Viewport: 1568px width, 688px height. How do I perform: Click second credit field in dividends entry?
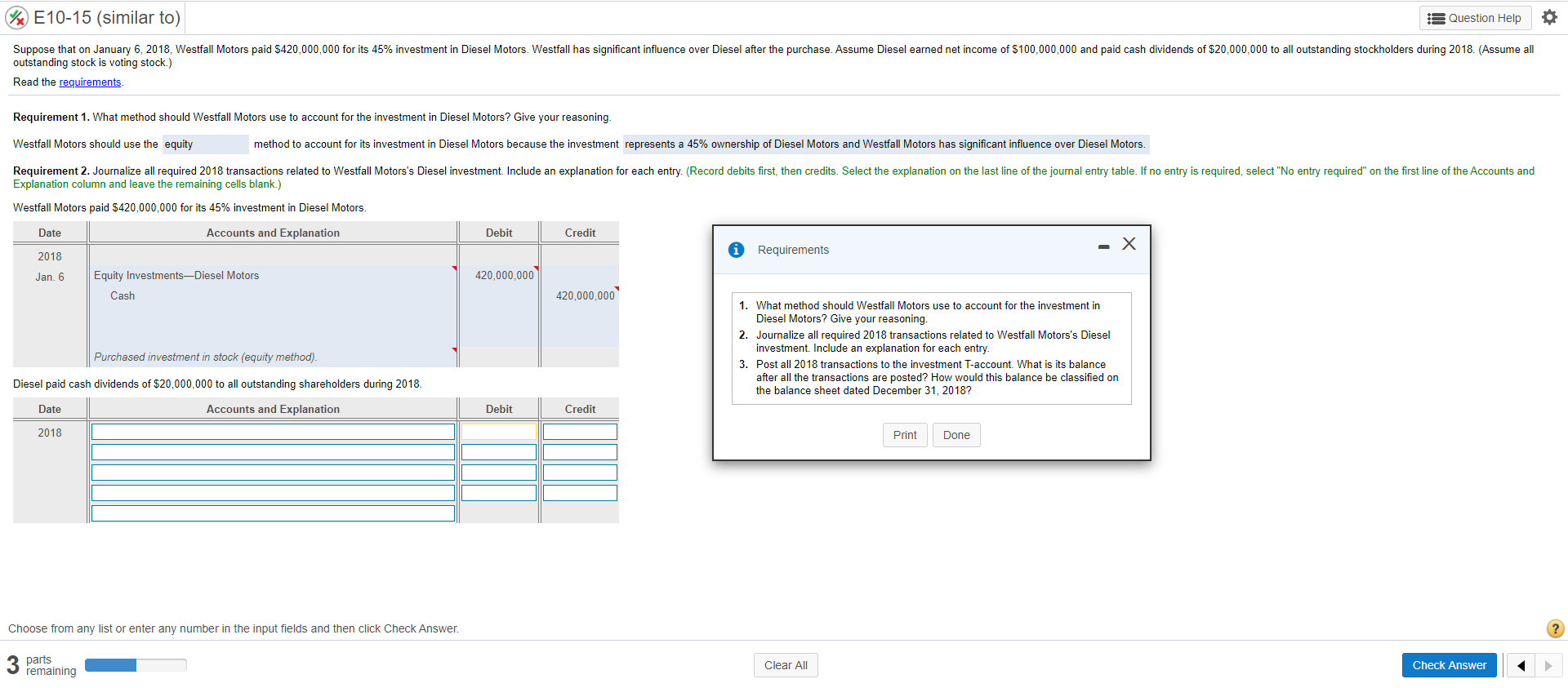(580, 452)
